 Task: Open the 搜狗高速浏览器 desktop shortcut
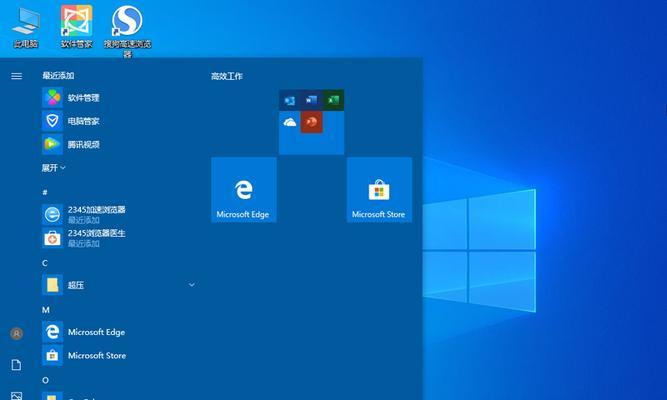pyautogui.click(x=127, y=31)
